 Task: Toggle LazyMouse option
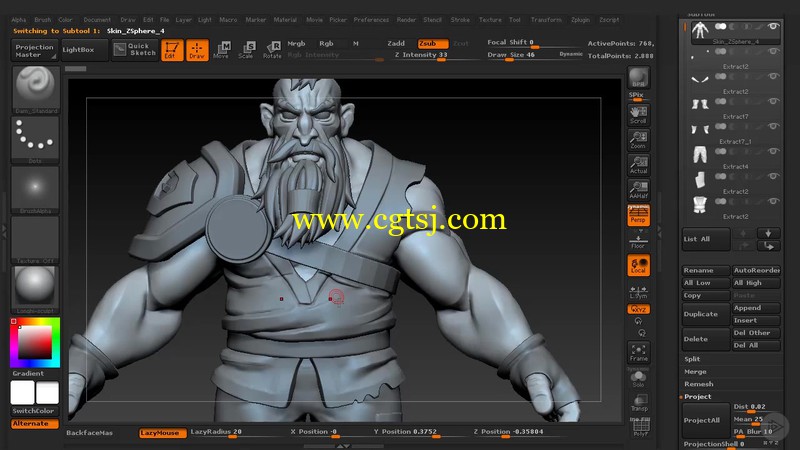(x=163, y=433)
